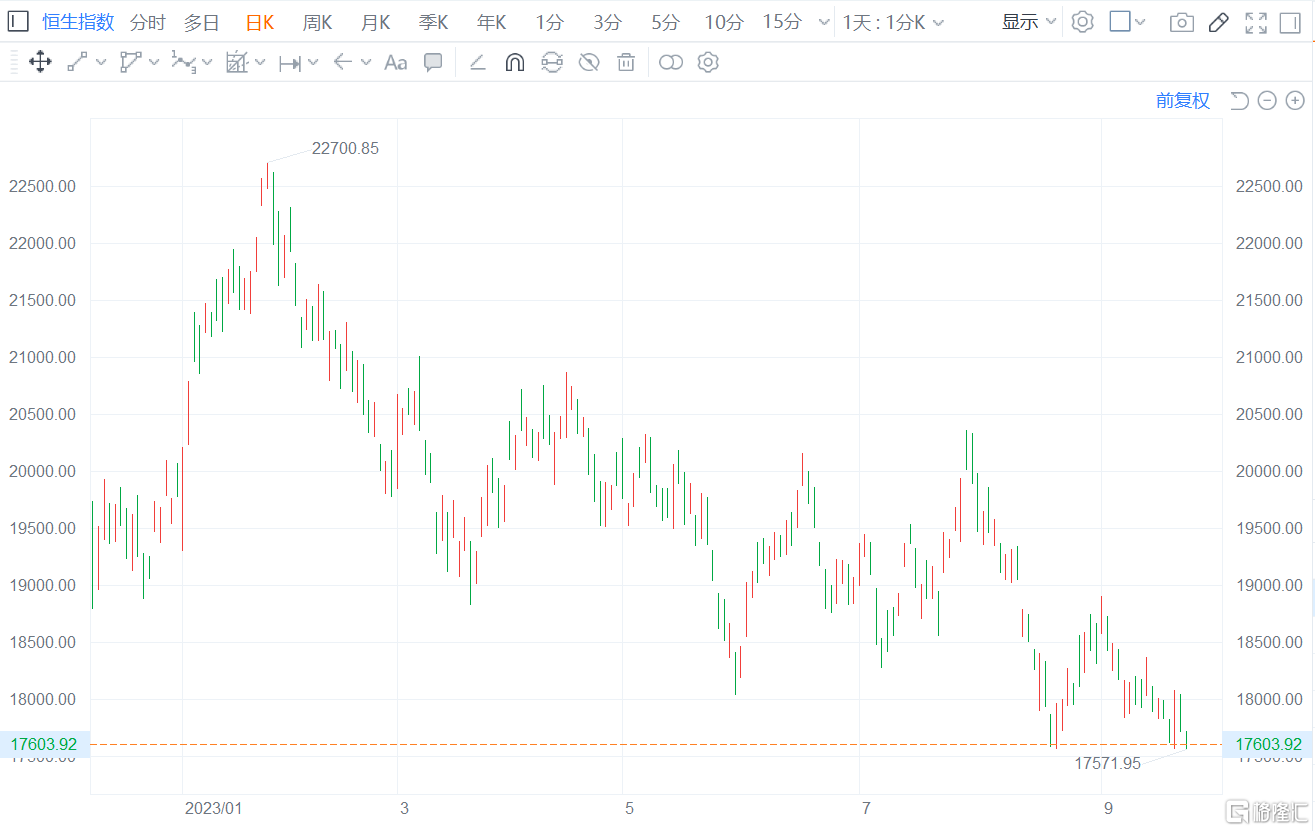
Task: Expand more minute intervals dropdown
Action: 824,22
